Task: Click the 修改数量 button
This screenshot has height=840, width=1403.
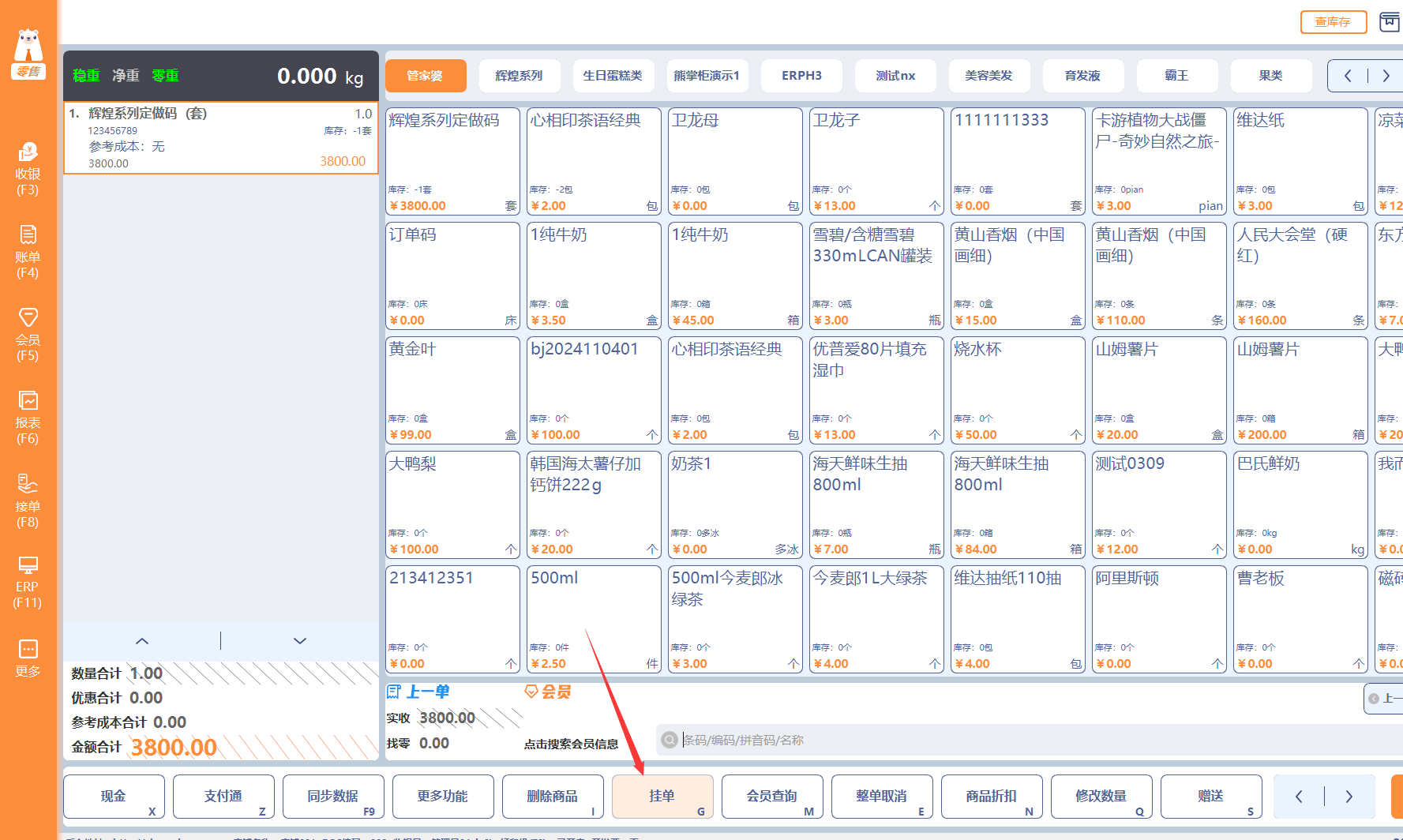Action: coord(1102,797)
